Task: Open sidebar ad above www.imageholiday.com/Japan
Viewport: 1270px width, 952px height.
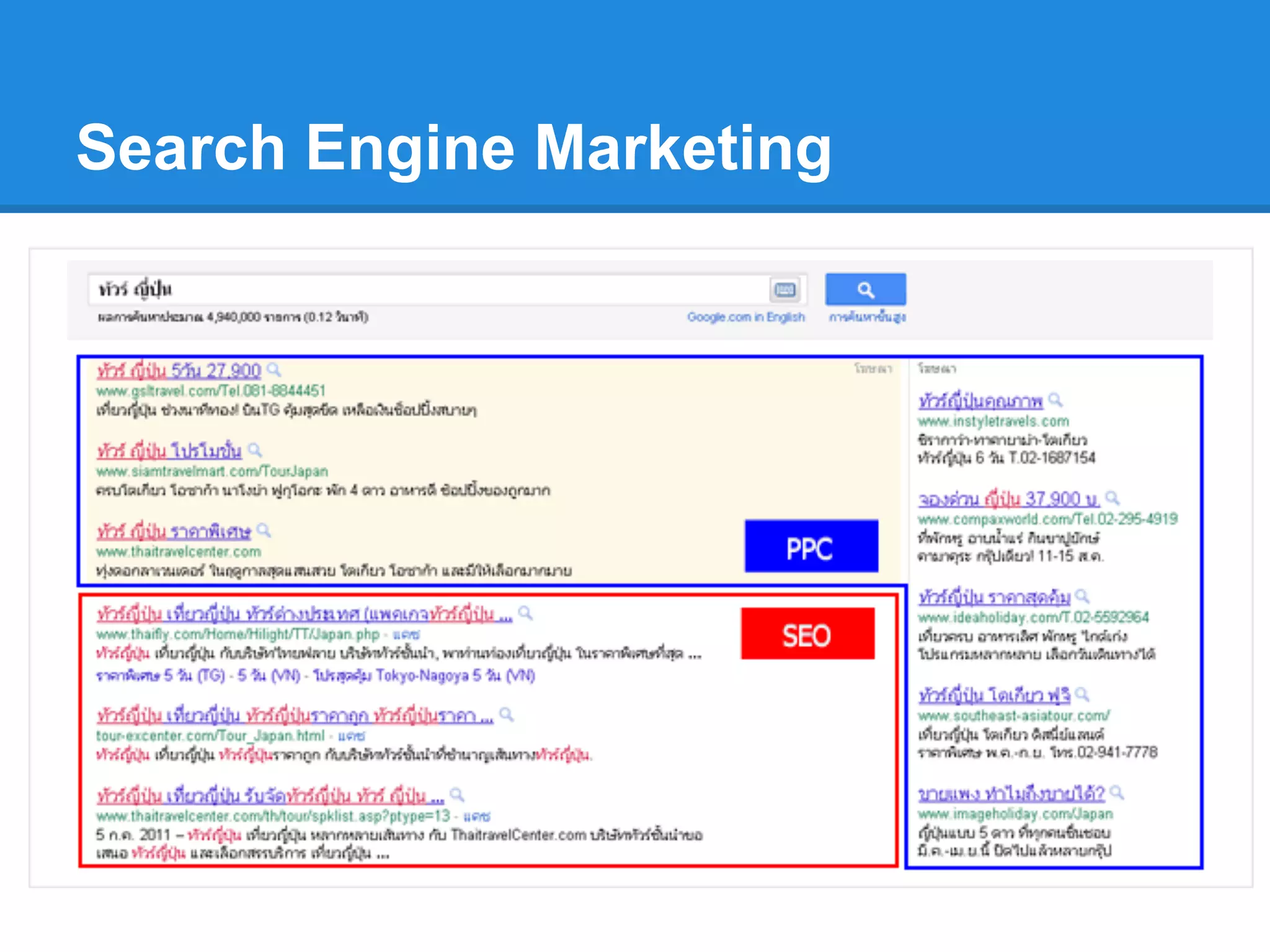Action: click(x=1011, y=794)
